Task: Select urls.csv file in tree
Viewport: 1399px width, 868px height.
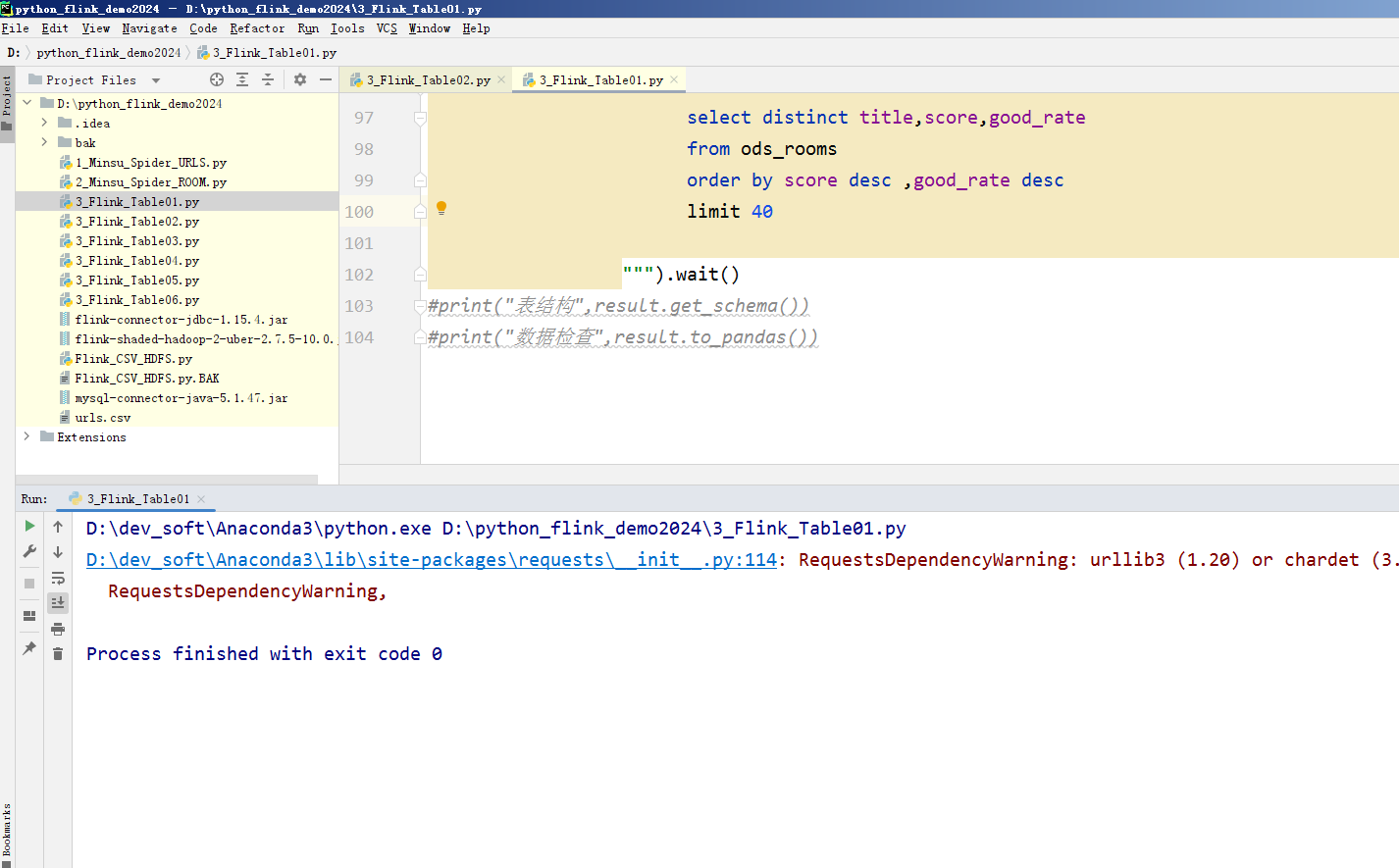Action: [102, 418]
